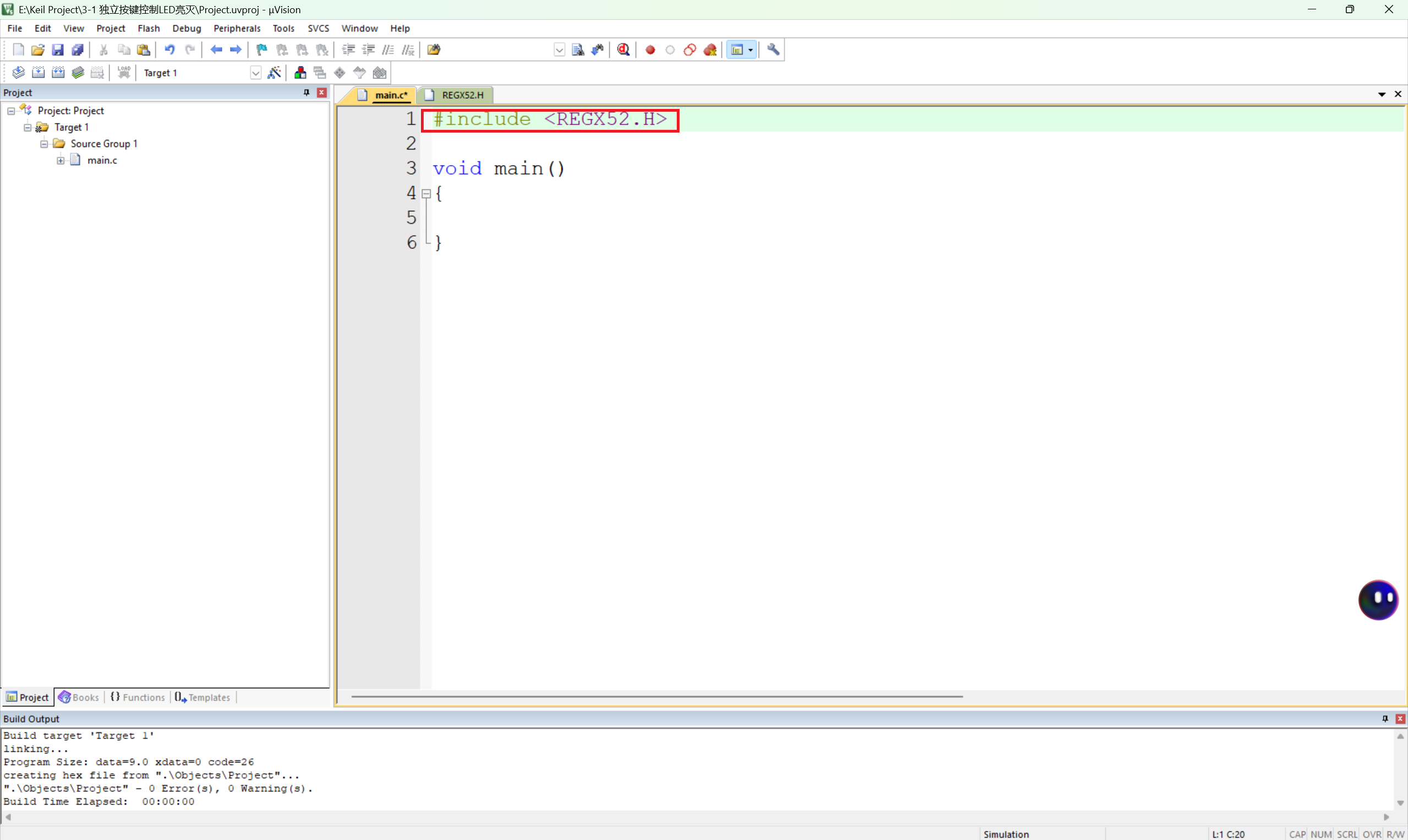Open Manage Project Items colored blocks icon
This screenshot has height=840, width=1408.
click(300, 73)
